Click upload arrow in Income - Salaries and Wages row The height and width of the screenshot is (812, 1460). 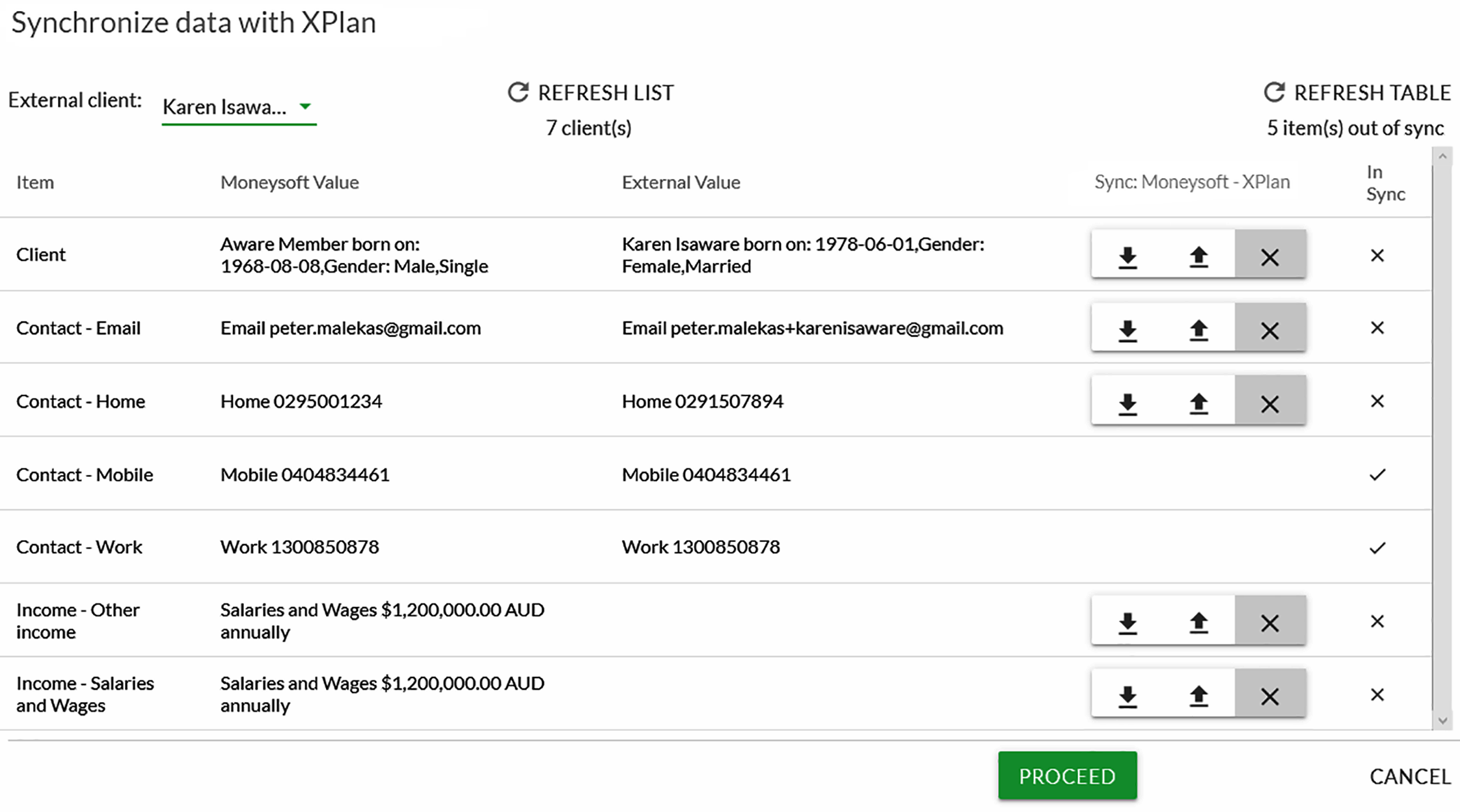(1198, 696)
